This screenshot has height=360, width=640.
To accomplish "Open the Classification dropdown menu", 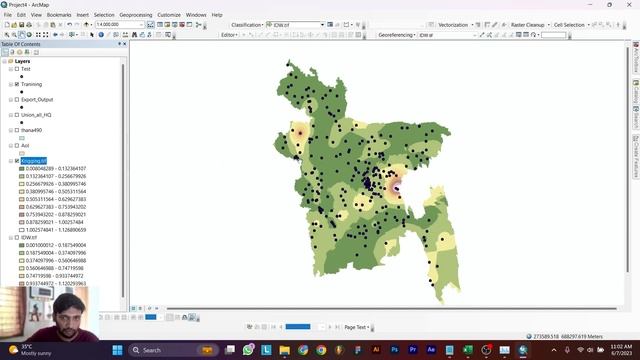I will [x=247, y=25].
